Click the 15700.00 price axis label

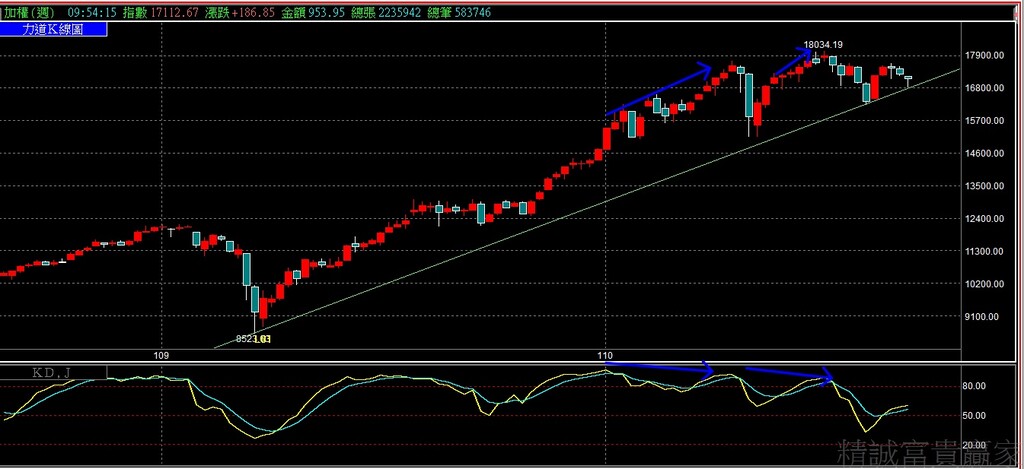pos(985,121)
